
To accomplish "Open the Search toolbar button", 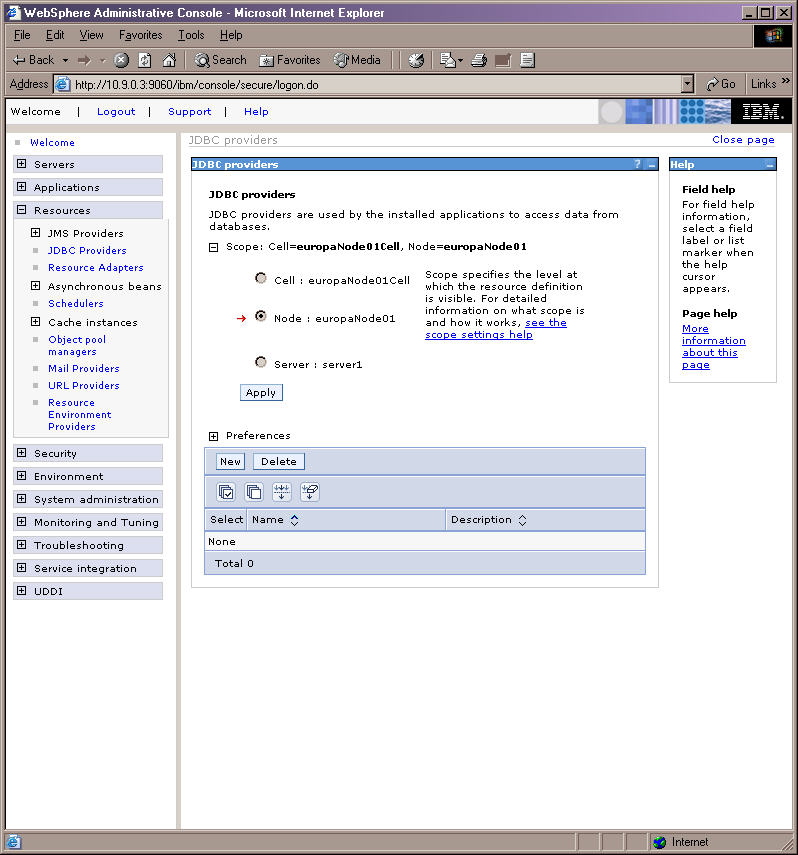I will point(221,60).
